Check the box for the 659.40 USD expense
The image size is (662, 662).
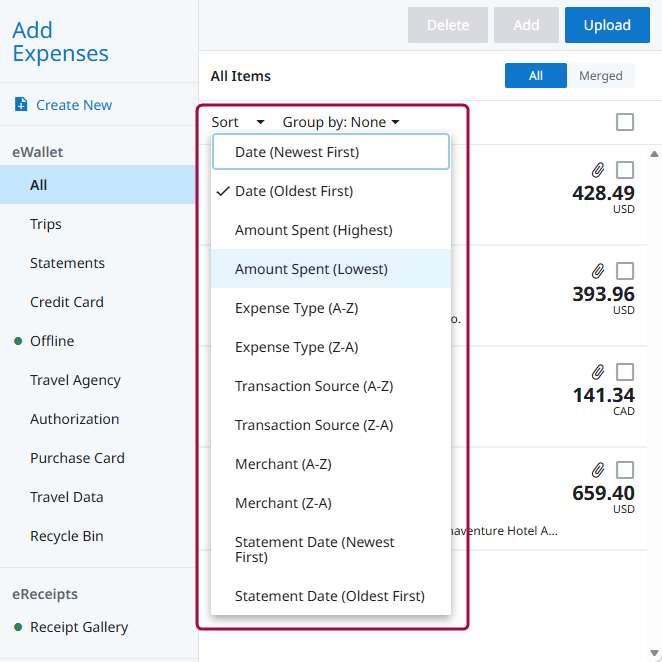625,470
